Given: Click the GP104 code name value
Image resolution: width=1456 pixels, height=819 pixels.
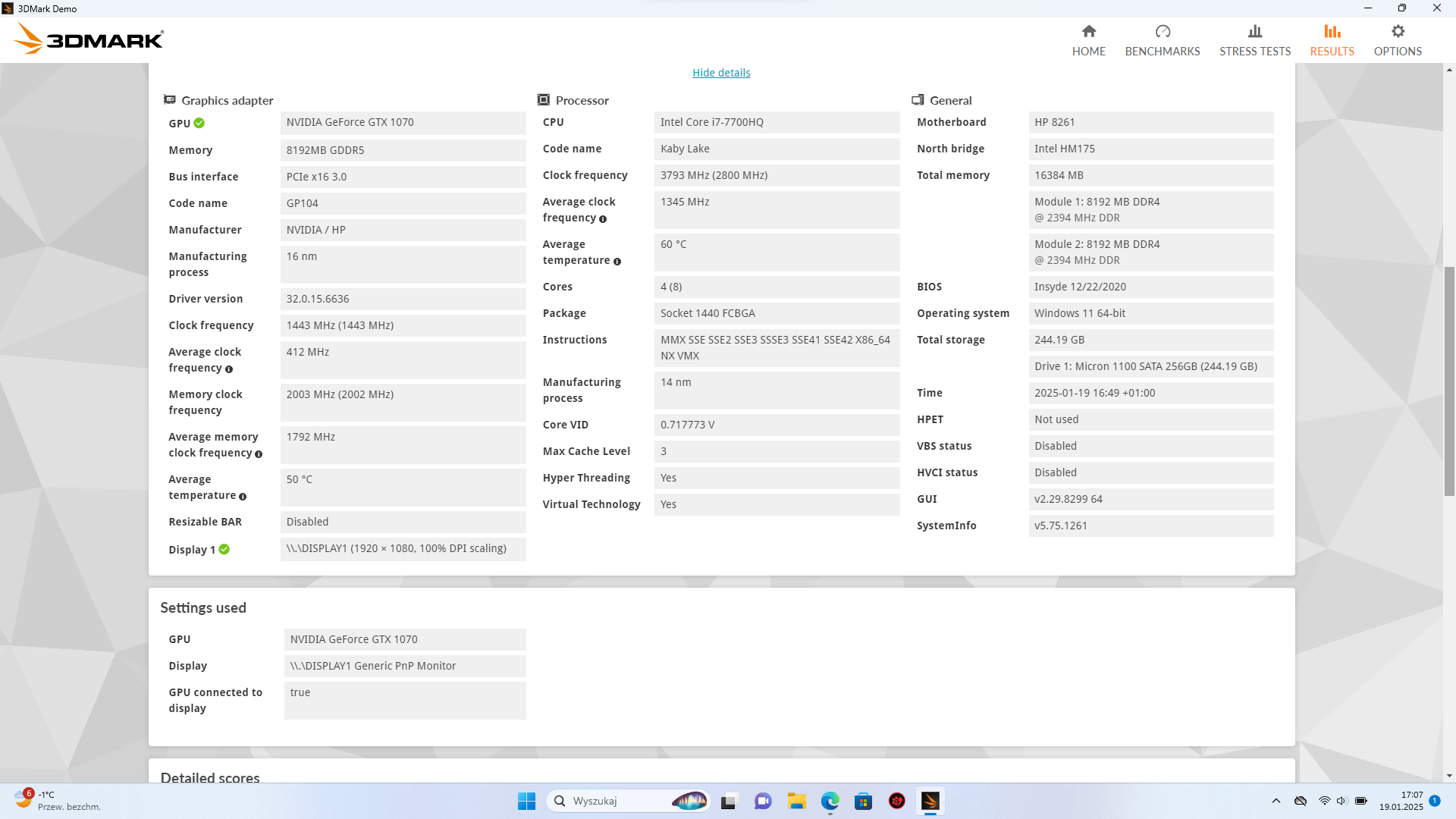Looking at the screenshot, I should tap(403, 203).
